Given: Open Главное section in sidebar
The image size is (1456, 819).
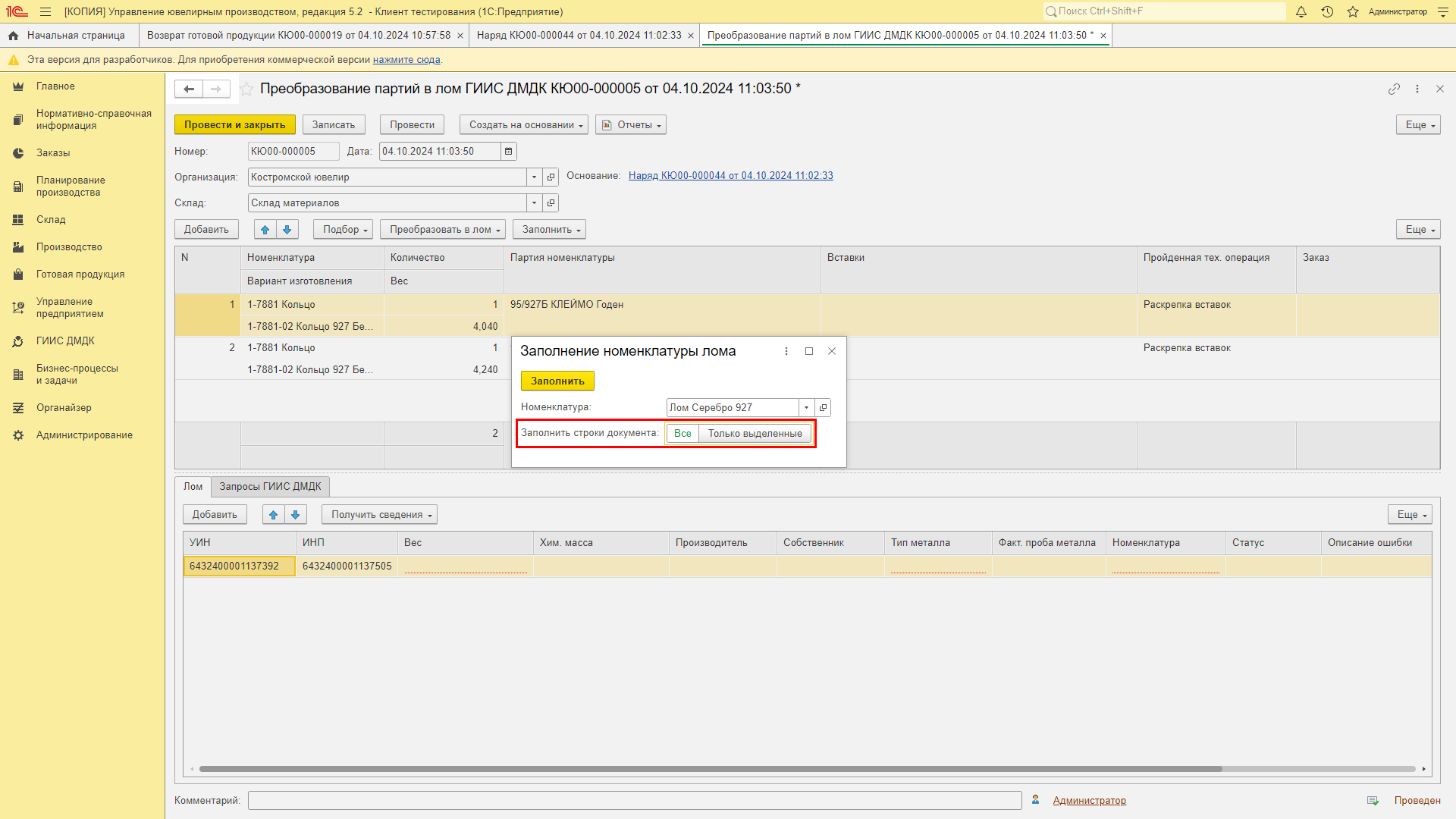Looking at the screenshot, I should [55, 86].
